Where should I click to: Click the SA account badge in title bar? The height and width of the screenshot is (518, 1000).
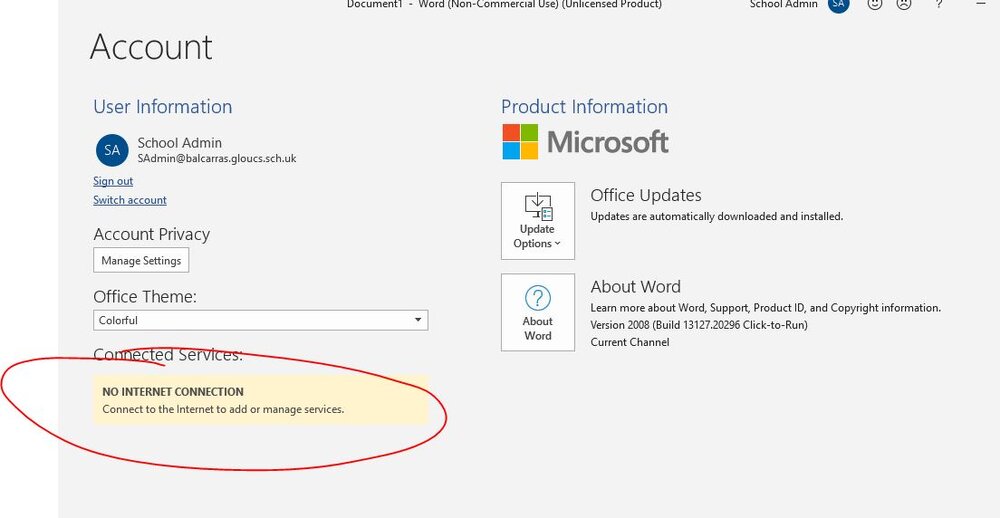click(839, 4)
